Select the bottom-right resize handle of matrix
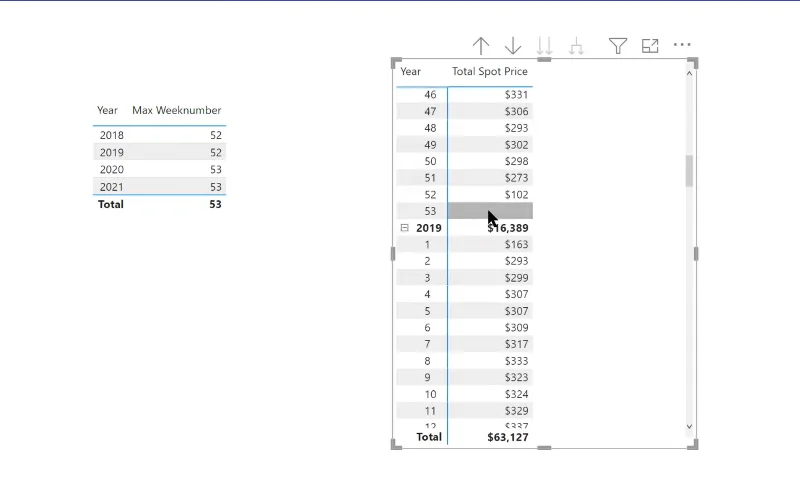The image size is (800, 500). 693,445
